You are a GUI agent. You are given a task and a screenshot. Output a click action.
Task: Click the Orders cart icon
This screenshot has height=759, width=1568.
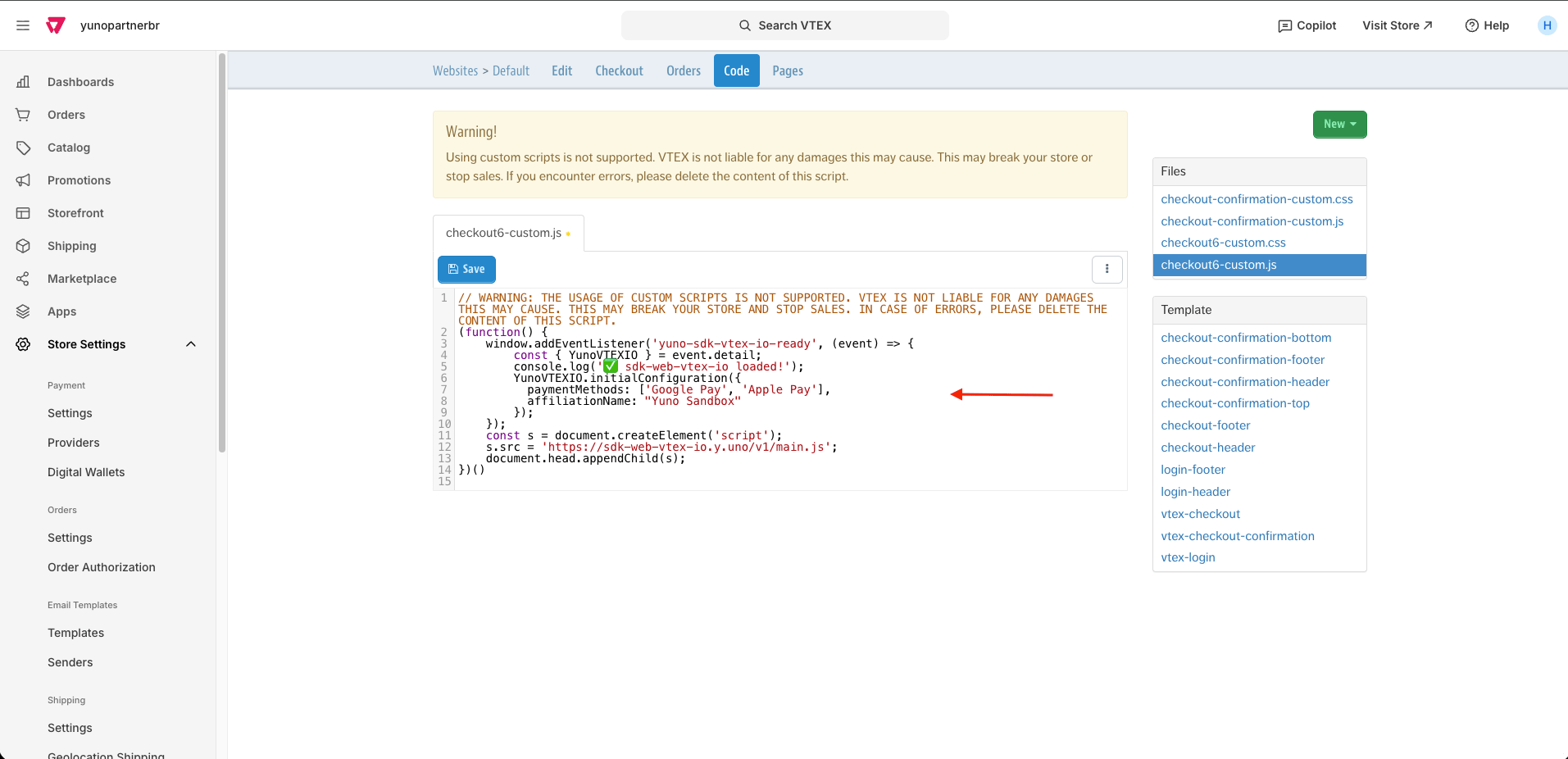coord(23,115)
